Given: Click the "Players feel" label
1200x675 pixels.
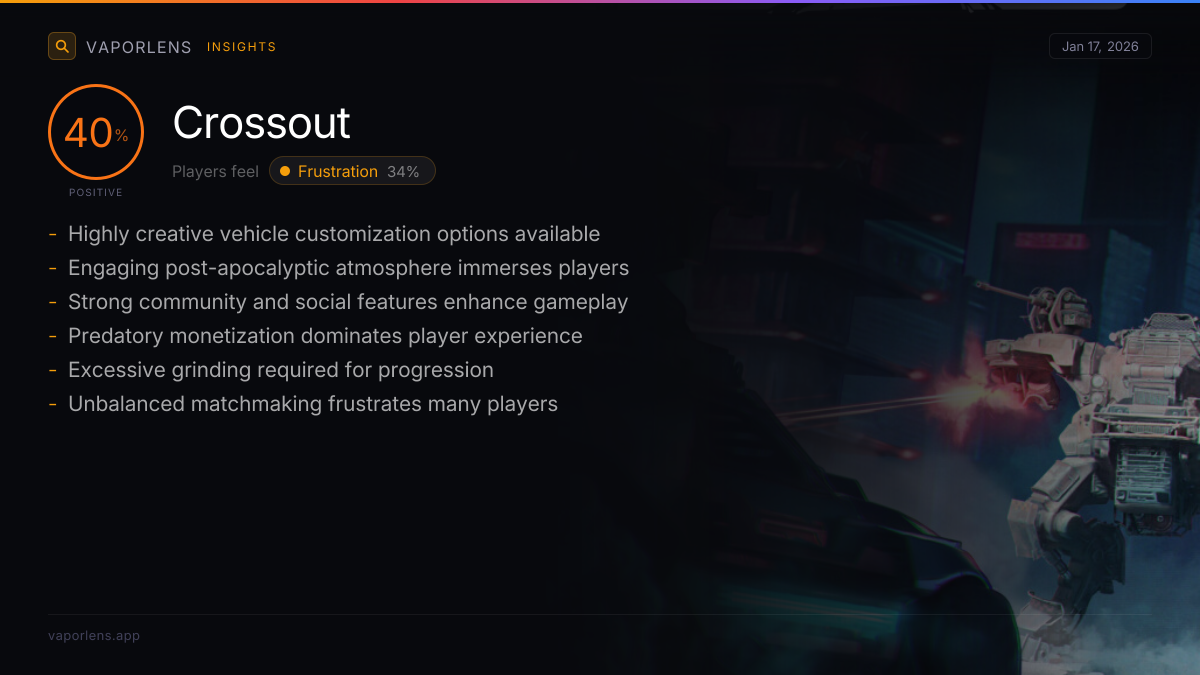Looking at the screenshot, I should (215, 171).
